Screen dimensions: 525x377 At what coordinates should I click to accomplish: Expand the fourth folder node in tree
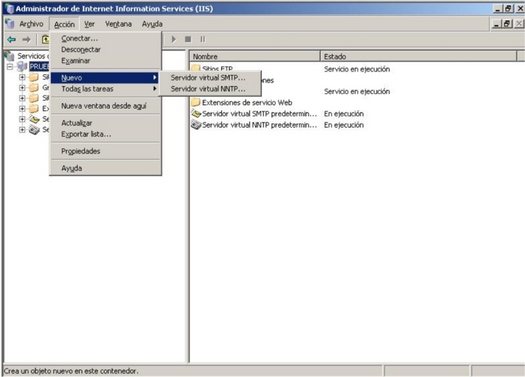[x=22, y=108]
